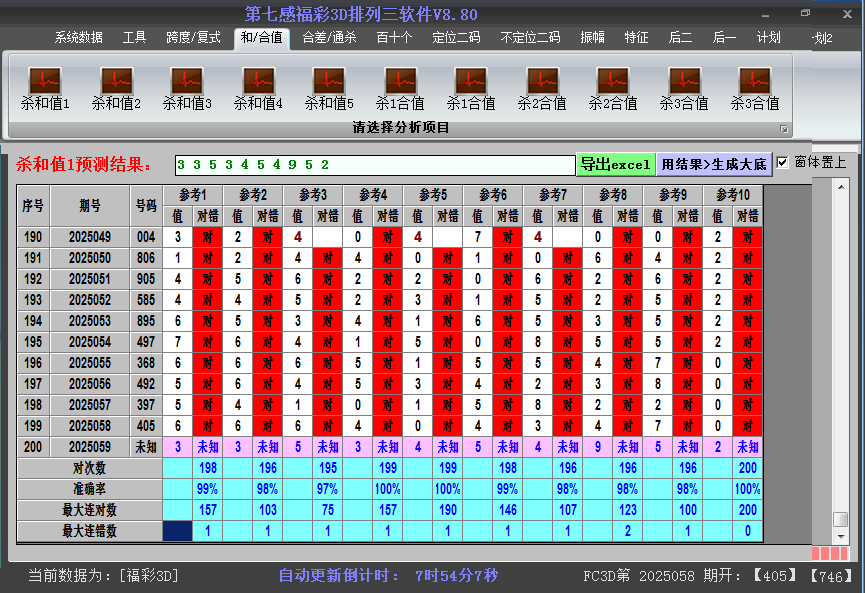Screen dimensions: 865x593
Task: Click the 参考1 column header
Action: 193,195
